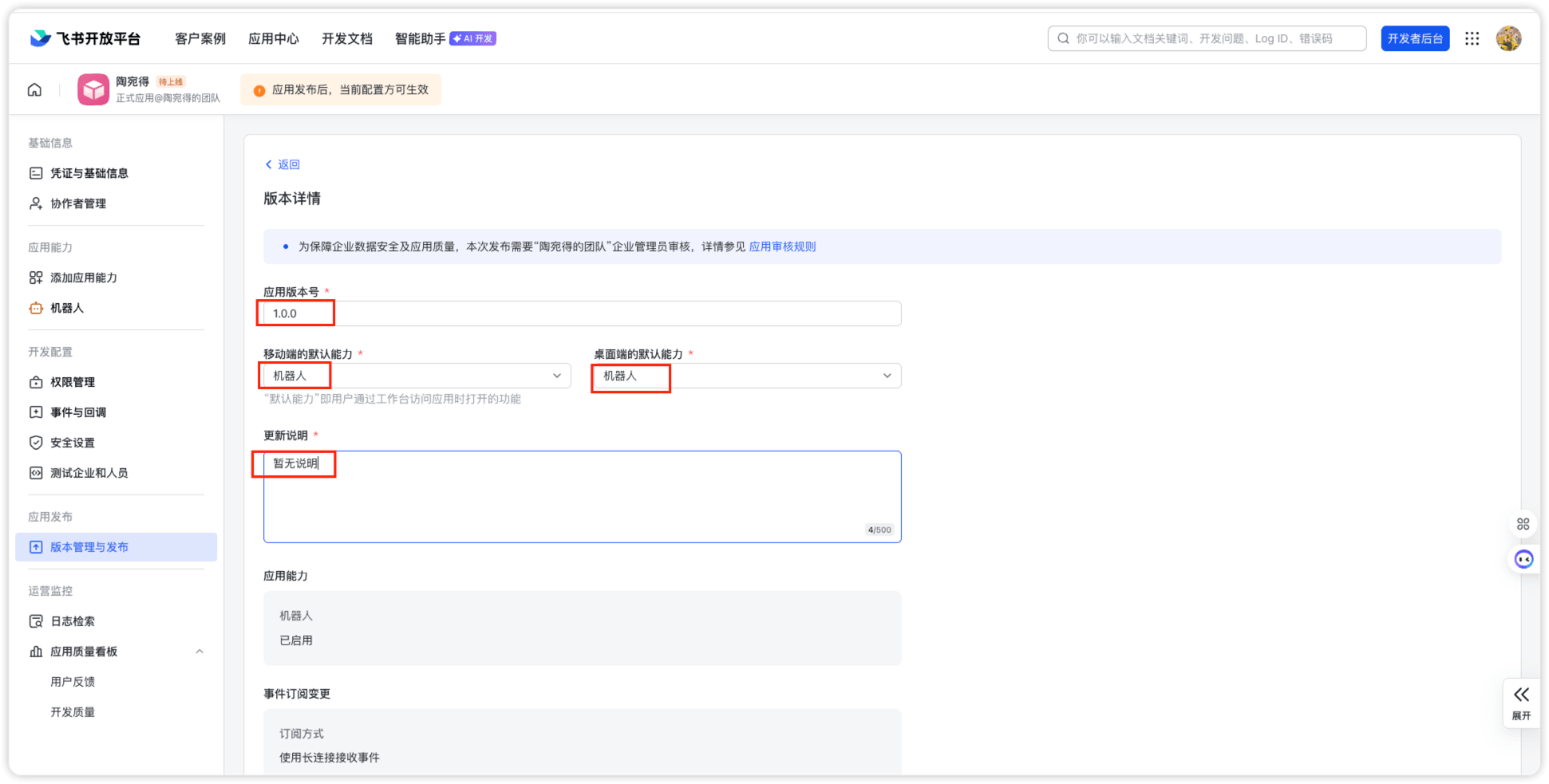The width and height of the screenshot is (1549, 784).
Task: Click 正式应用@陶宛得的团队 subtitle
Action: [x=168, y=98]
